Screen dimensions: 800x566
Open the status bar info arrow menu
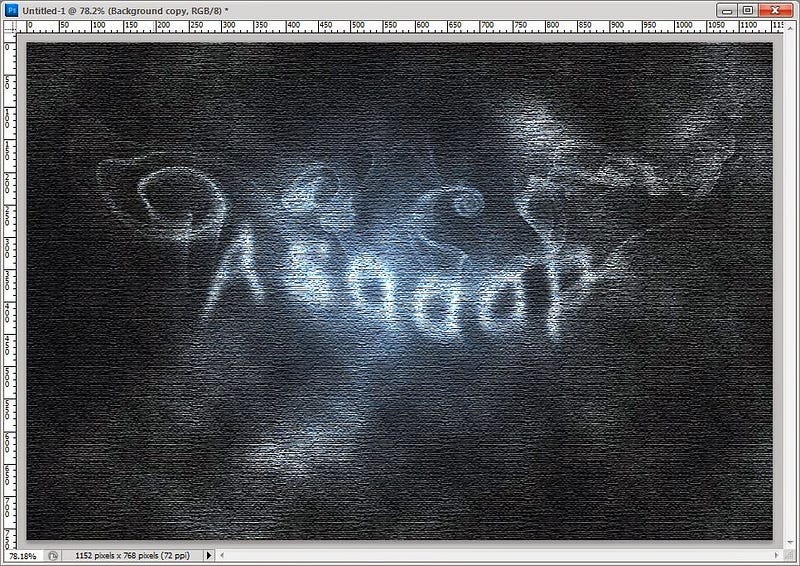pos(209,555)
